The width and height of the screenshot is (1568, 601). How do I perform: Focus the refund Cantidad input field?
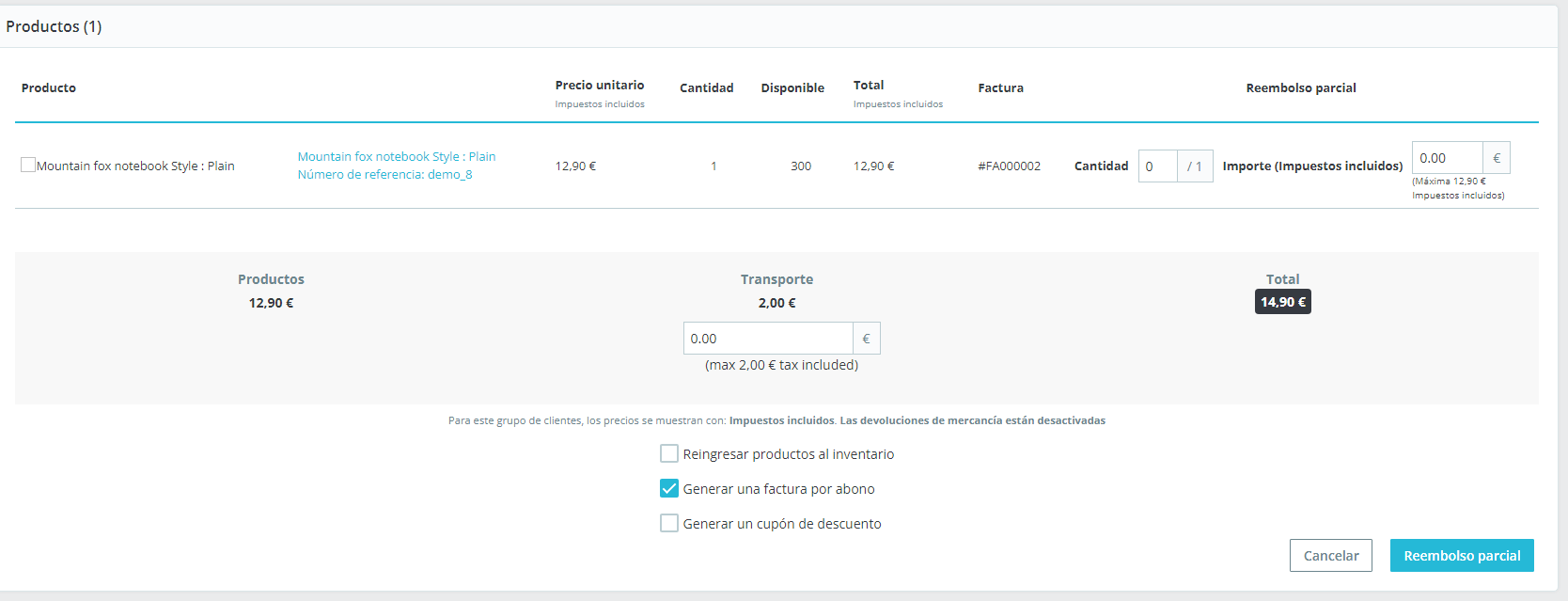coord(1157,166)
